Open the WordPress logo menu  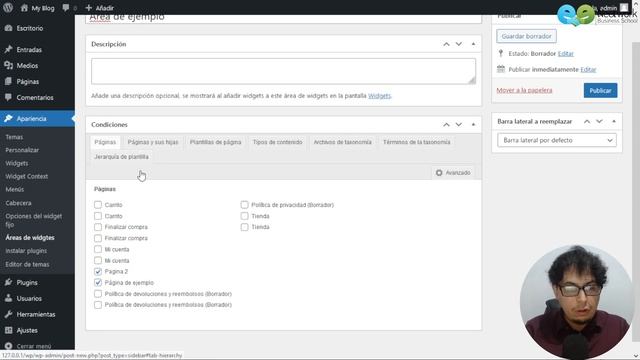tap(8, 8)
